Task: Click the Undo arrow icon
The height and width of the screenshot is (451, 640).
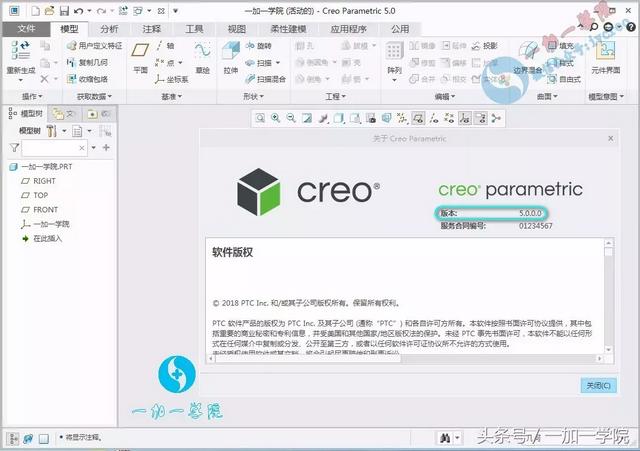Action: tap(78, 11)
